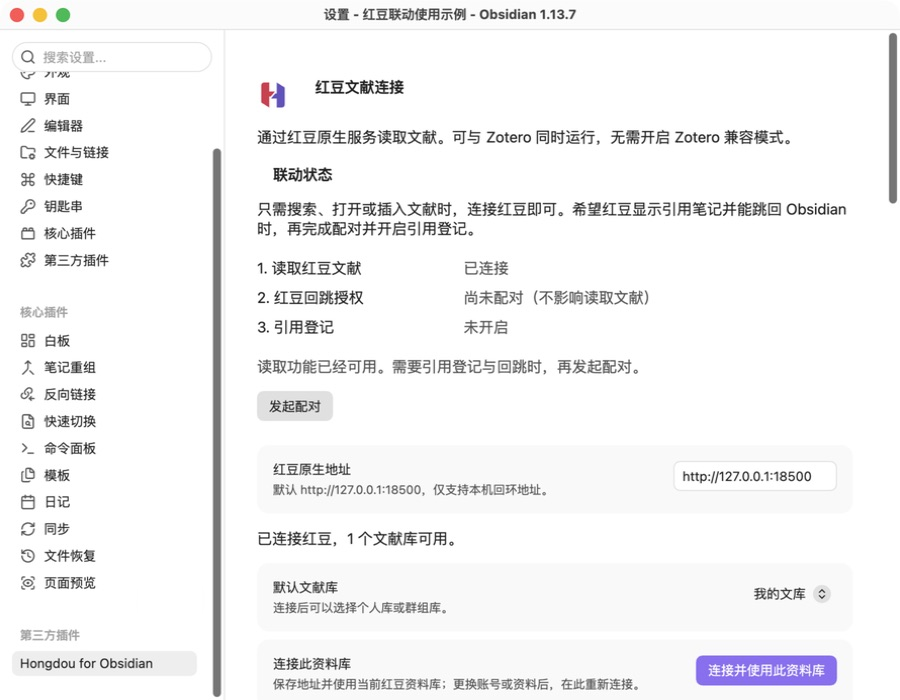
Task: Open the 界面 settings tab
Action: (x=104, y=99)
